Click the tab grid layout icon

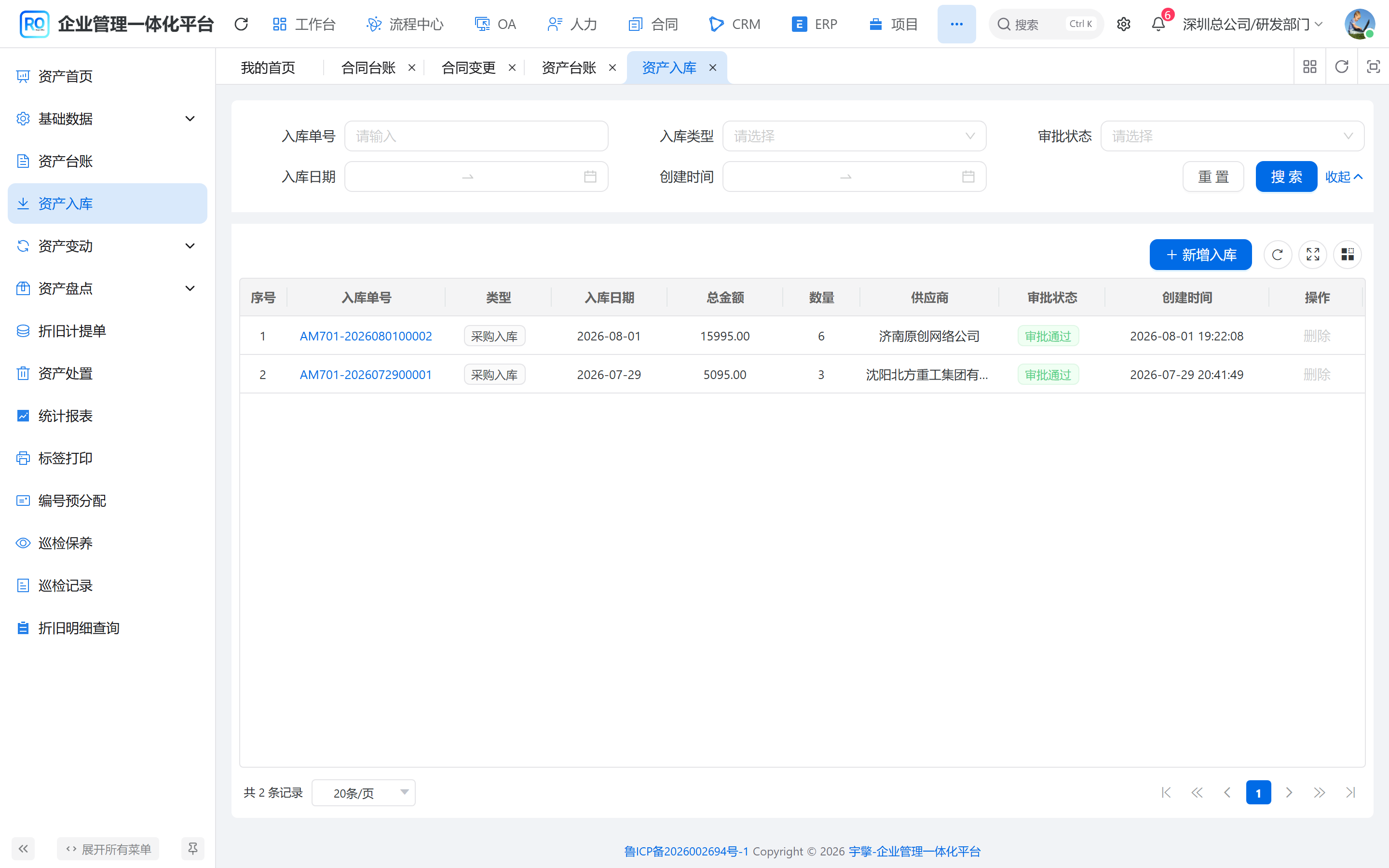[x=1310, y=67]
